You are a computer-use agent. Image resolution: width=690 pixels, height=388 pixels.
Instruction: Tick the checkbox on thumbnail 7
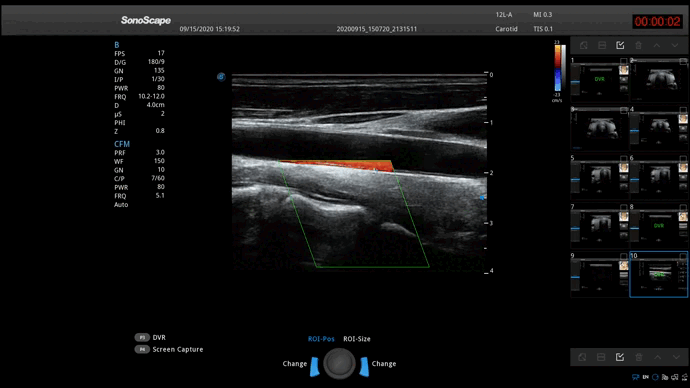click(x=624, y=207)
